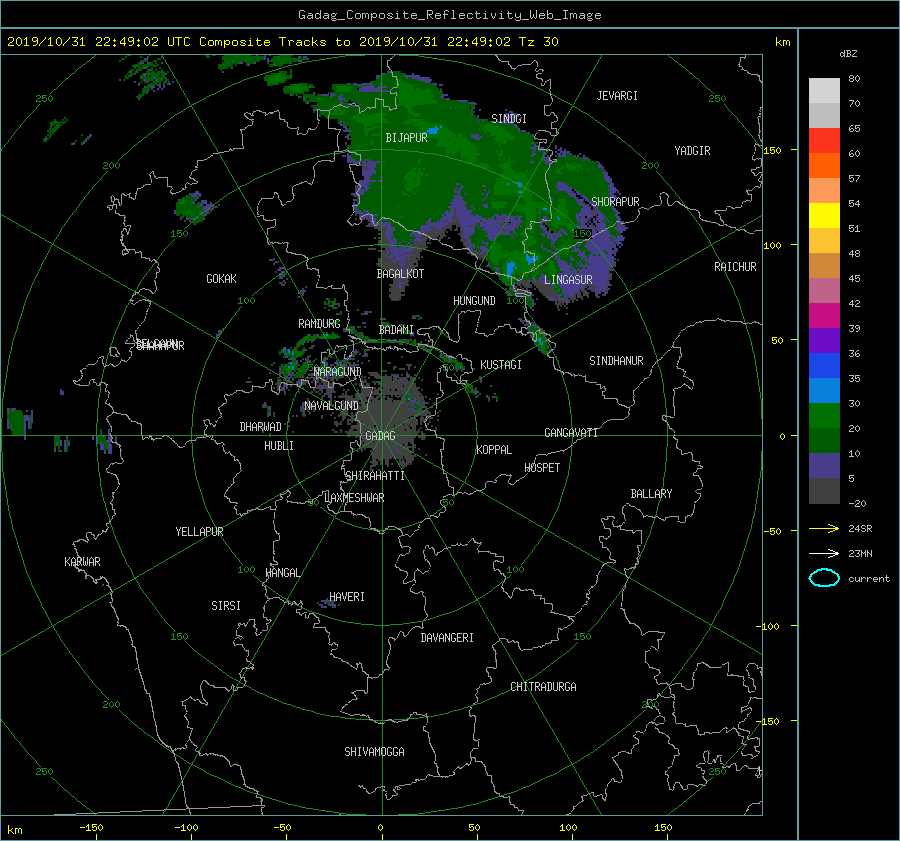Viewport: 900px width, 841px height.
Task: Select the dark grey 5 dBZ swatch
Action: click(824, 490)
